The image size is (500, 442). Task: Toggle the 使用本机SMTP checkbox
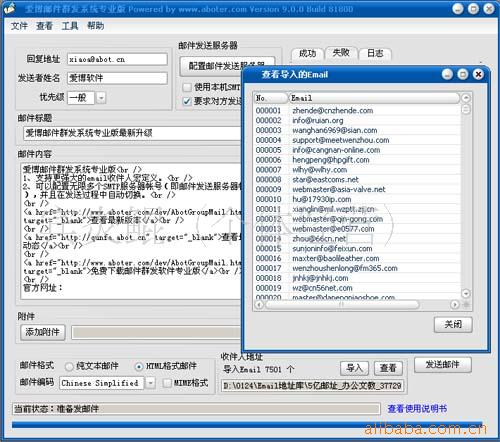187,87
